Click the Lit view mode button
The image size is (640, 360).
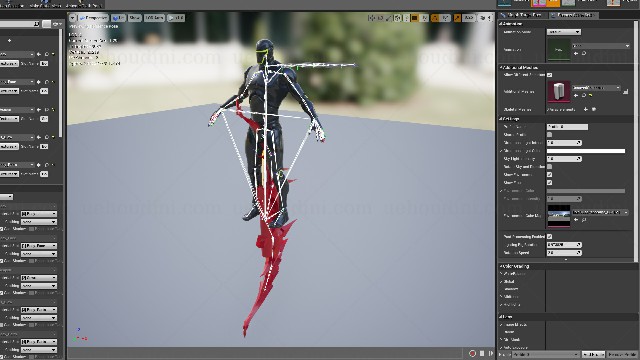(x=118, y=18)
